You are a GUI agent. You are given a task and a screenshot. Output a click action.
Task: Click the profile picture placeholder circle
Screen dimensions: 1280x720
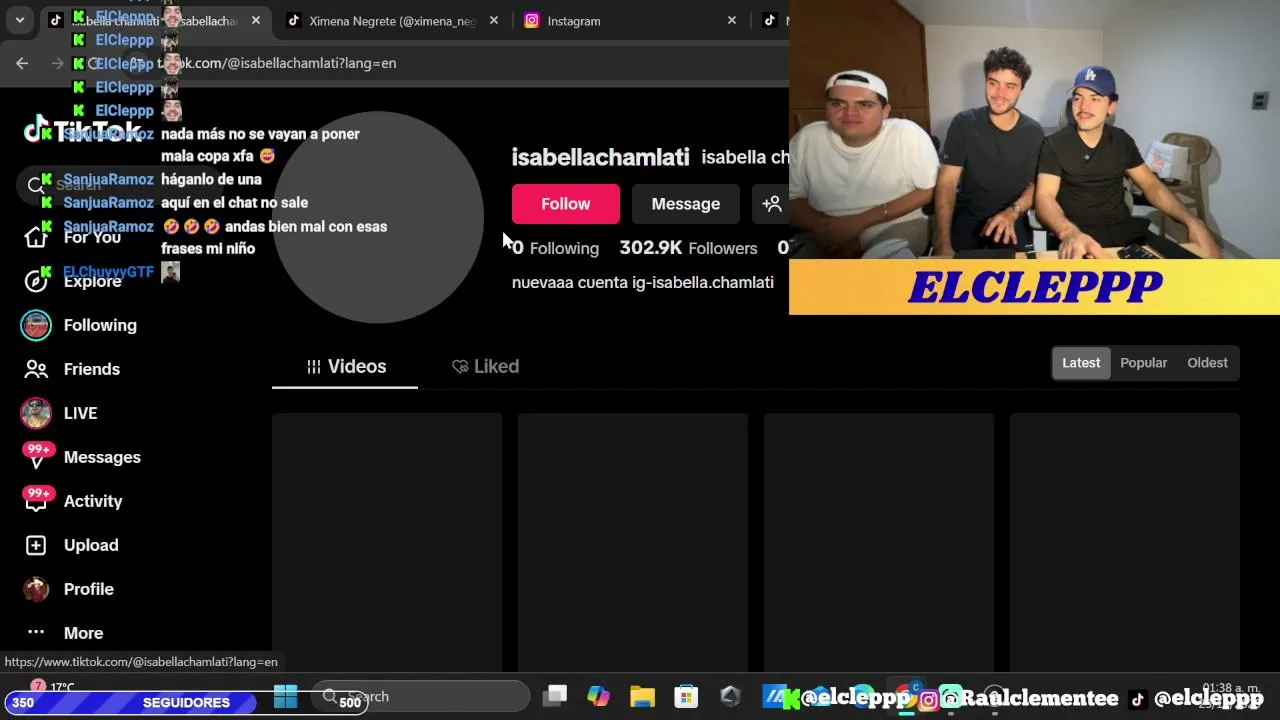click(x=378, y=218)
